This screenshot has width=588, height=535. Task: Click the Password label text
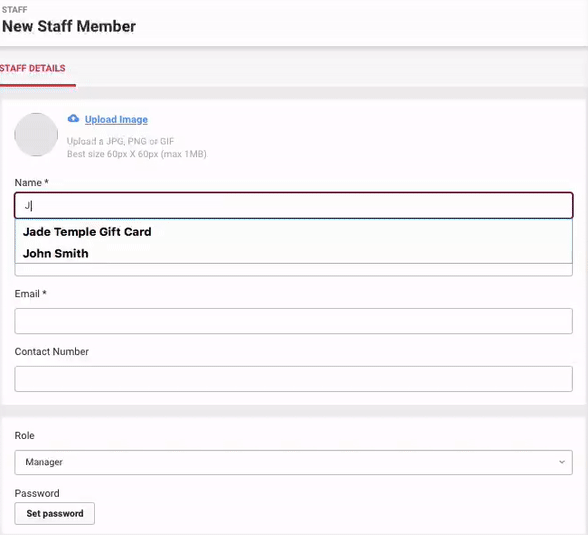click(37, 493)
